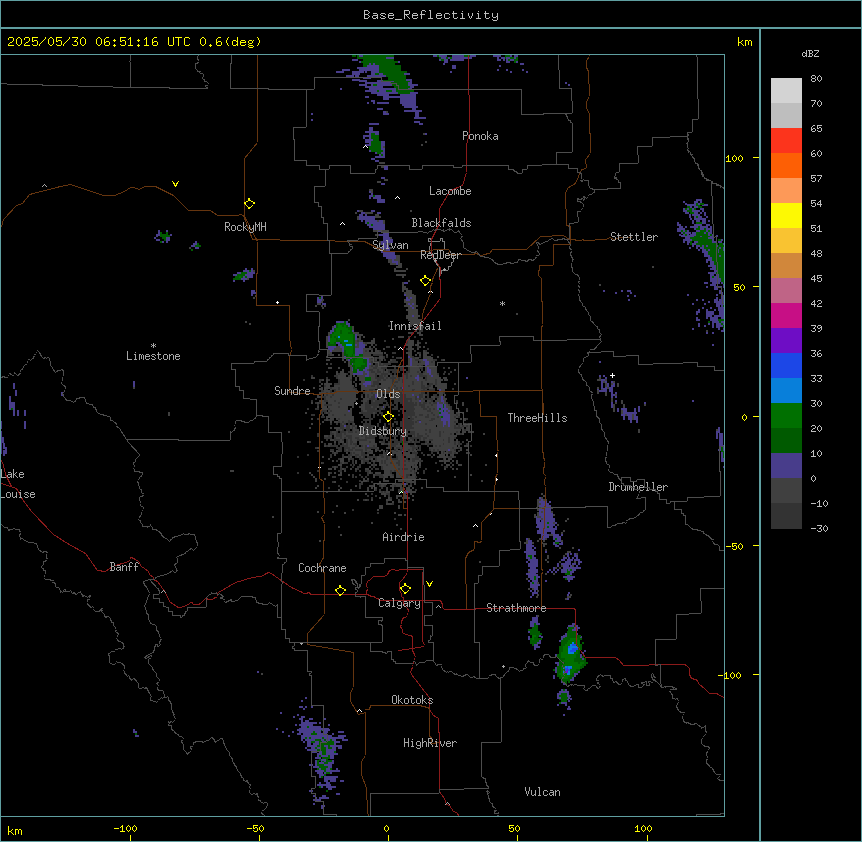Click the HighRiver label
The width and height of the screenshot is (862, 842).
[x=430, y=743]
